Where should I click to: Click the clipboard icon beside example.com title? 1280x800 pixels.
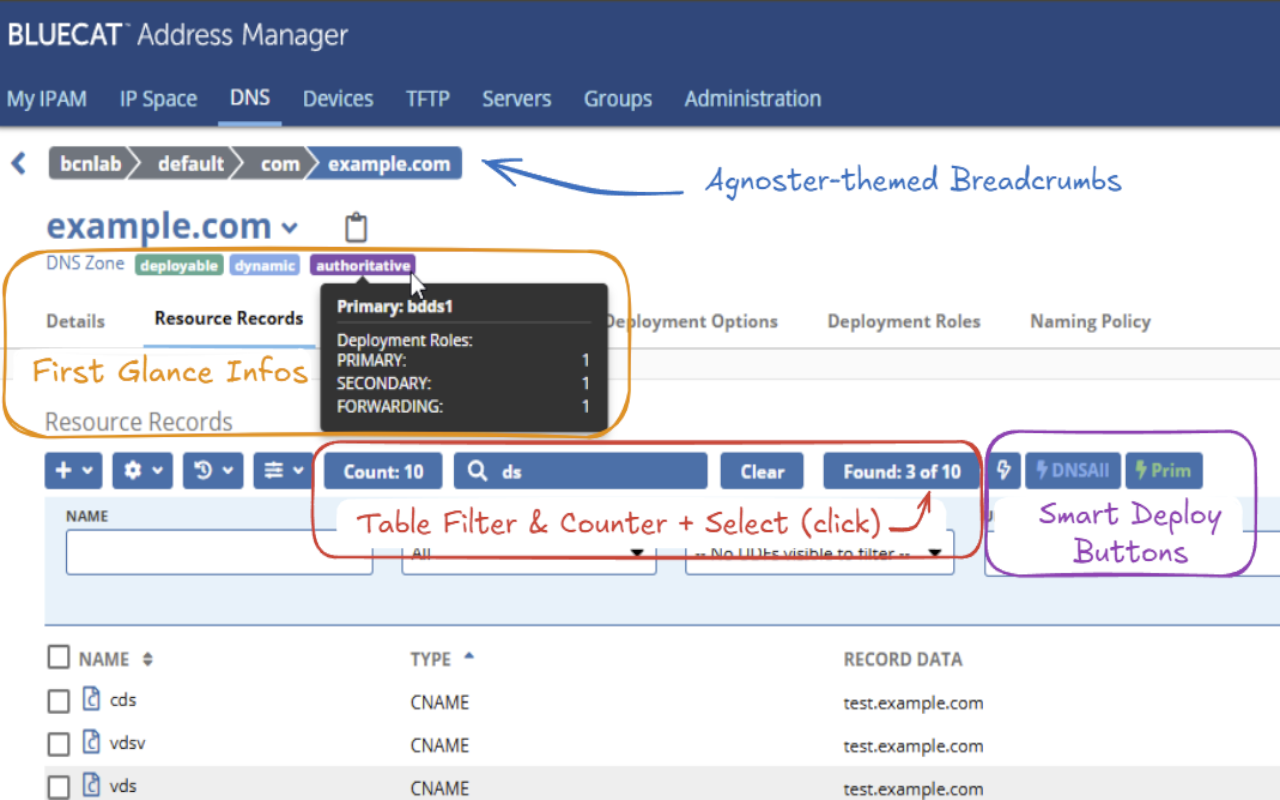click(356, 227)
